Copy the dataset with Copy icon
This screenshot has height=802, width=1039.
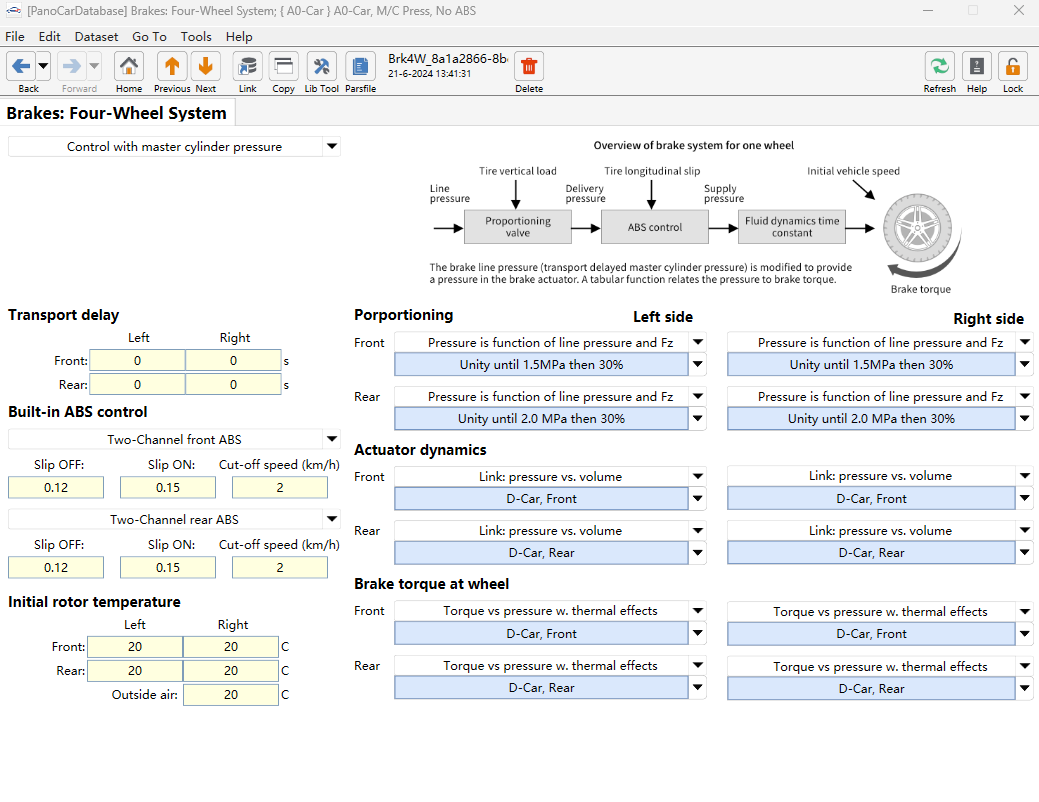(x=284, y=66)
